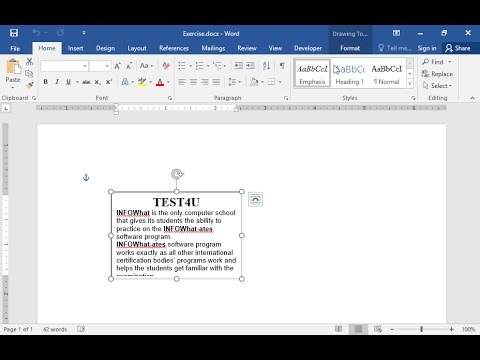480x360 pixels.
Task: Toggle Bold formatting
Action: (x=46, y=82)
